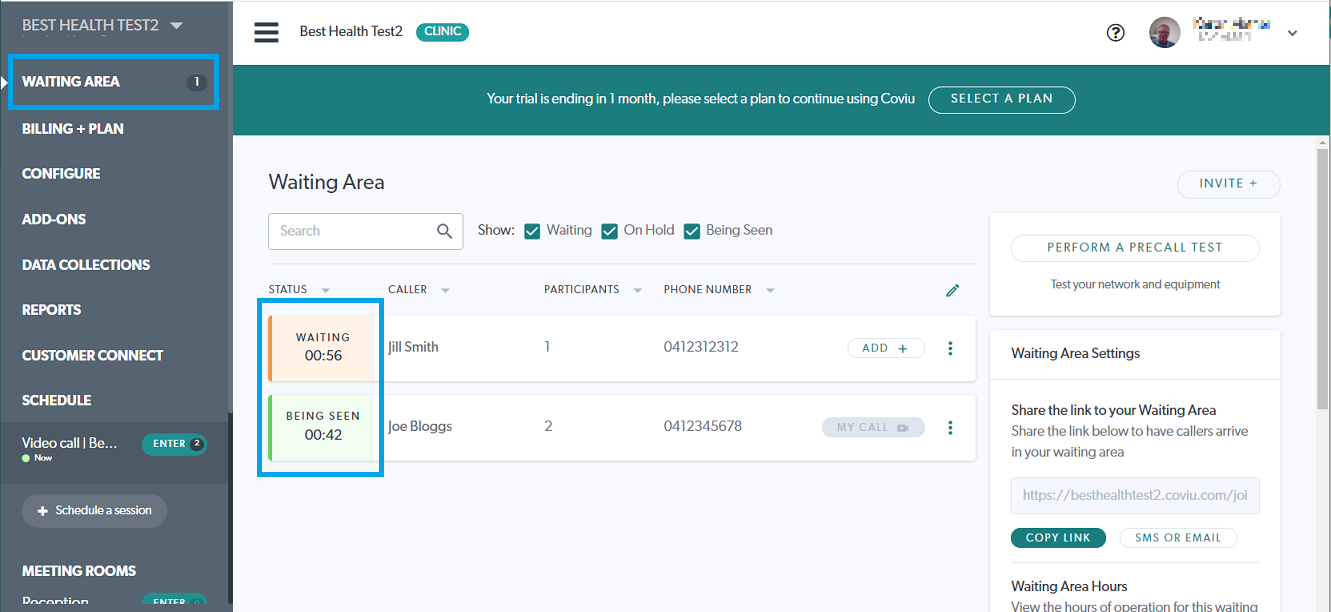Enter the Video call session
The height and width of the screenshot is (612, 1331).
(174, 444)
